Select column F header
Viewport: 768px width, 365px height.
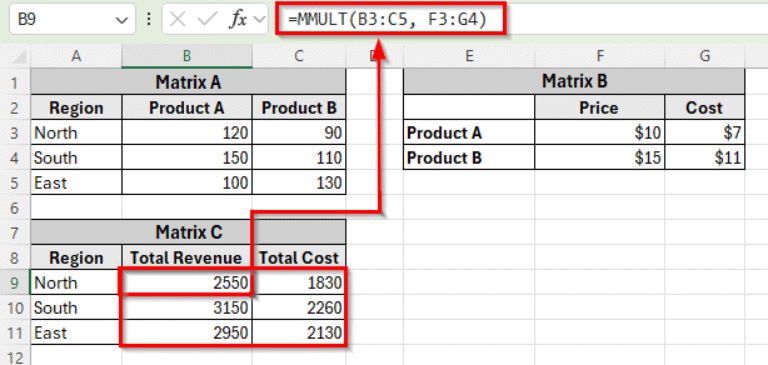tap(600, 57)
